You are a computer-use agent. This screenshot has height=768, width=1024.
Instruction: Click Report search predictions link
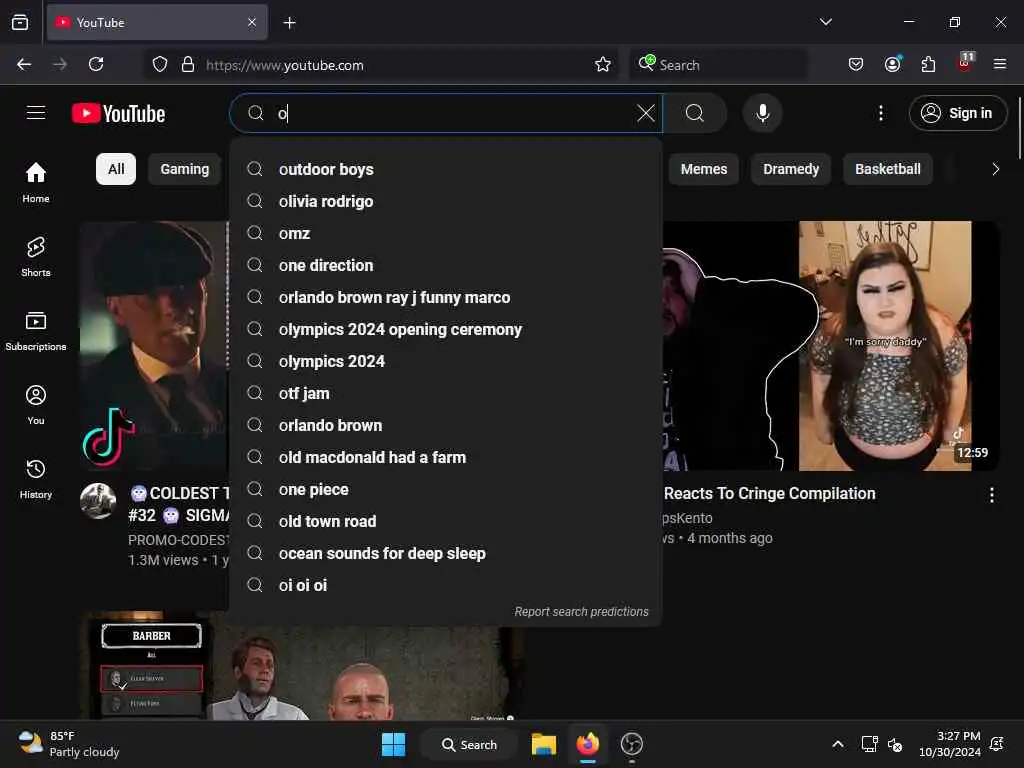[581, 611]
